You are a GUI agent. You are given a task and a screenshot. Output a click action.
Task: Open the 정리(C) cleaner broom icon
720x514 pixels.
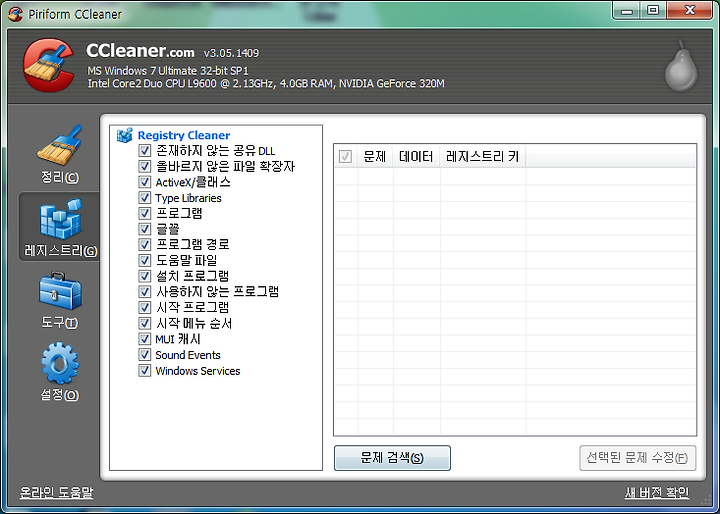[x=60, y=145]
